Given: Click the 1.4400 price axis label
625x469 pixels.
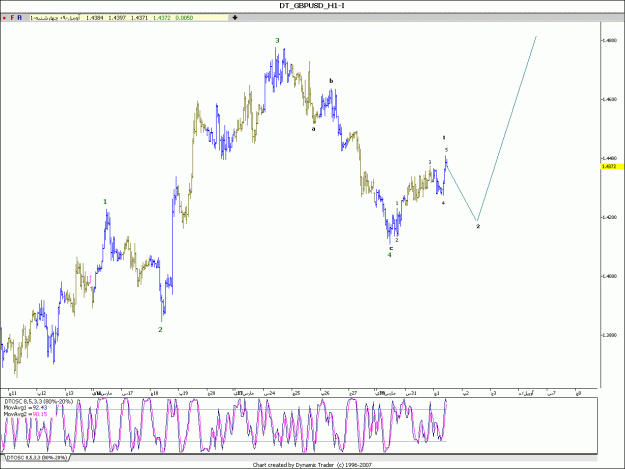Looking at the screenshot, I should tap(609, 158).
